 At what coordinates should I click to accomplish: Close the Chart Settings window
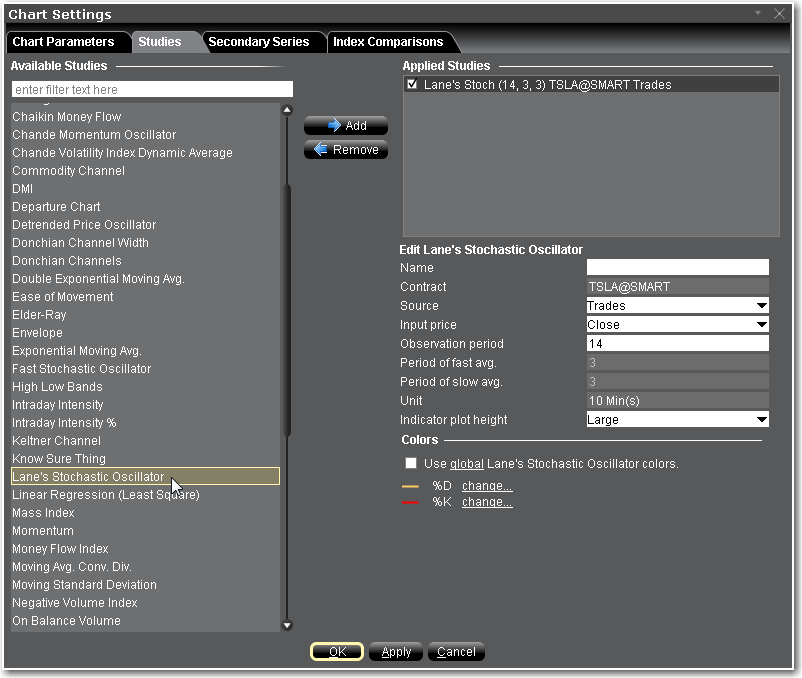pos(777,14)
